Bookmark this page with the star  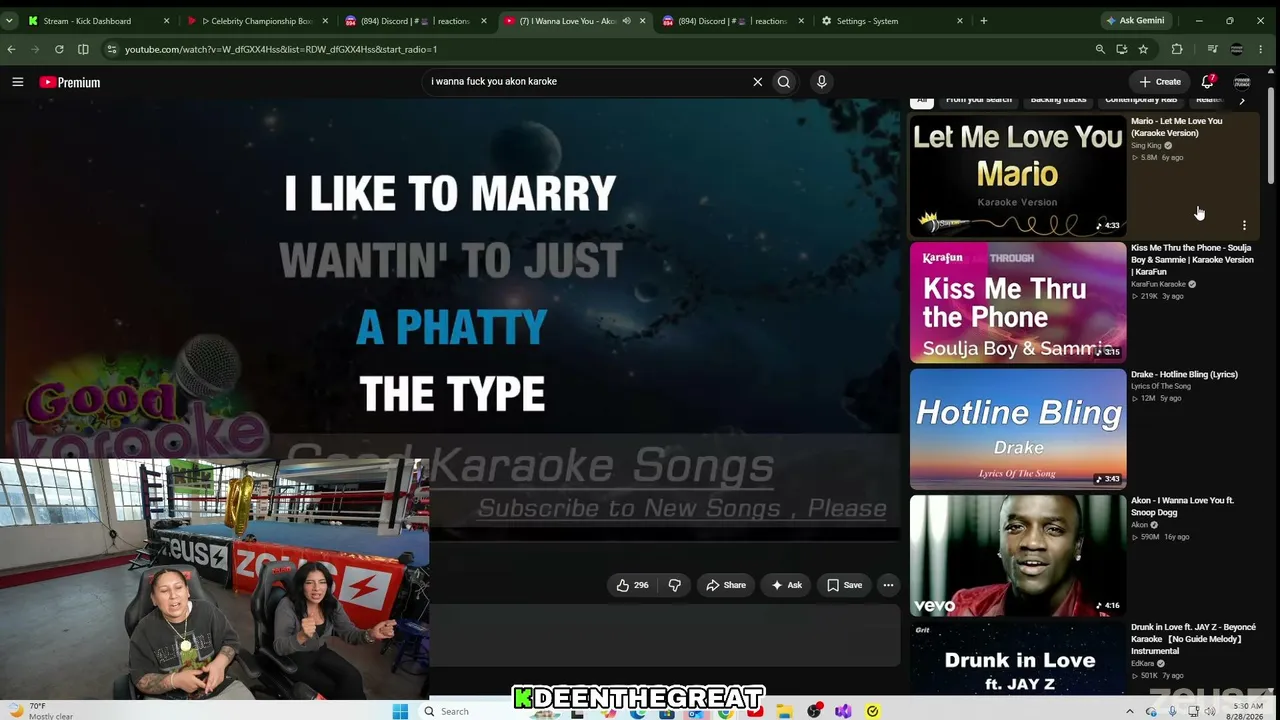coord(1143,49)
